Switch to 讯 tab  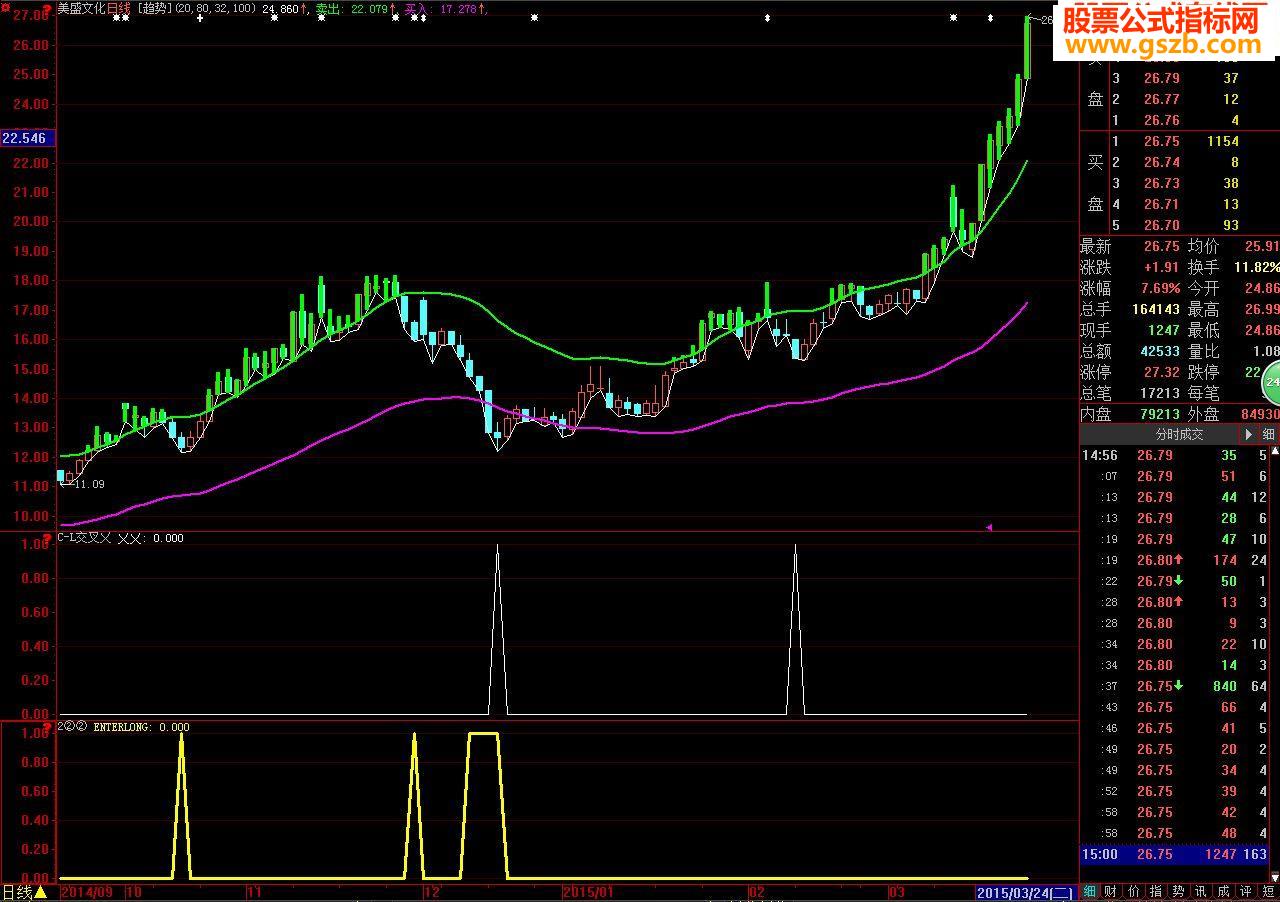pyautogui.click(x=1200, y=891)
